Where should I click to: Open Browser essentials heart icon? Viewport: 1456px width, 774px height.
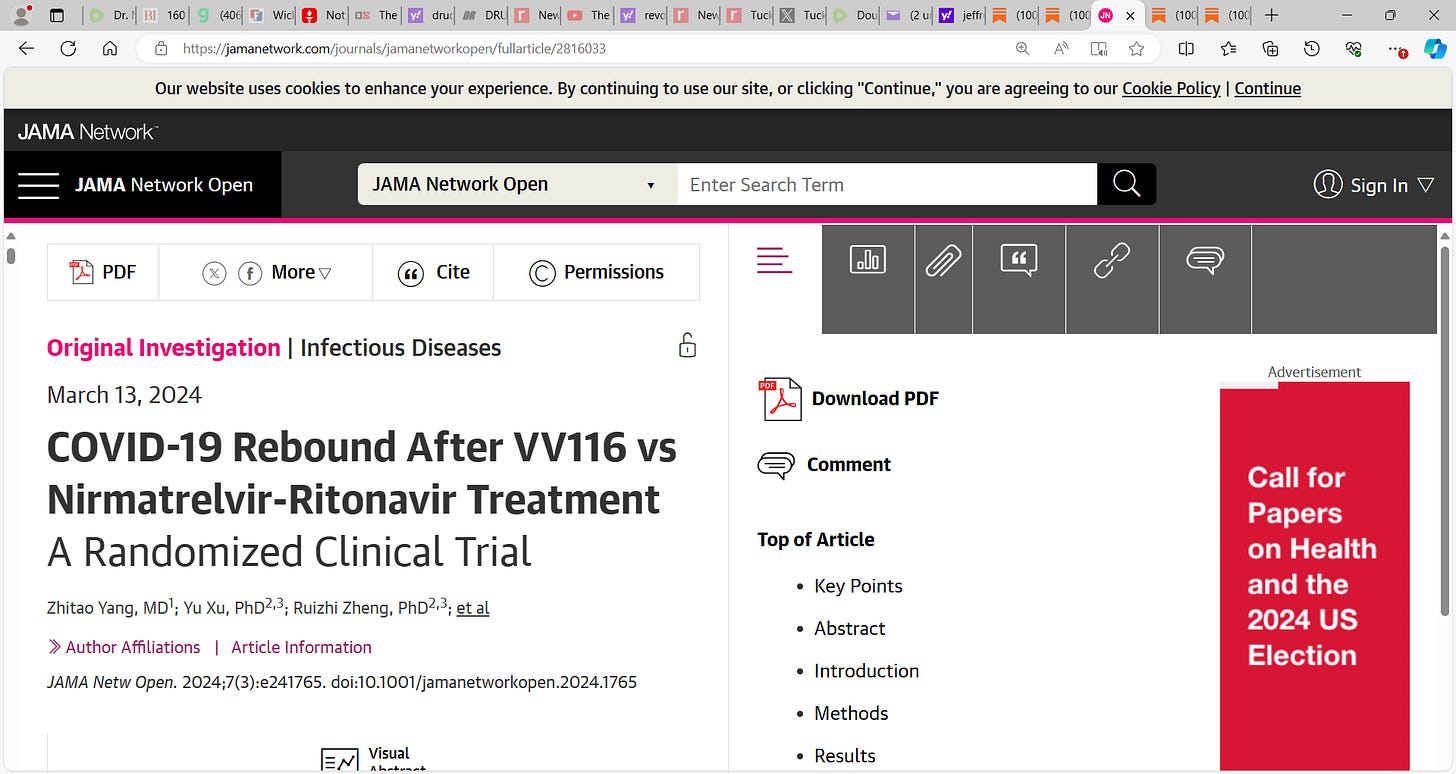(x=1354, y=48)
